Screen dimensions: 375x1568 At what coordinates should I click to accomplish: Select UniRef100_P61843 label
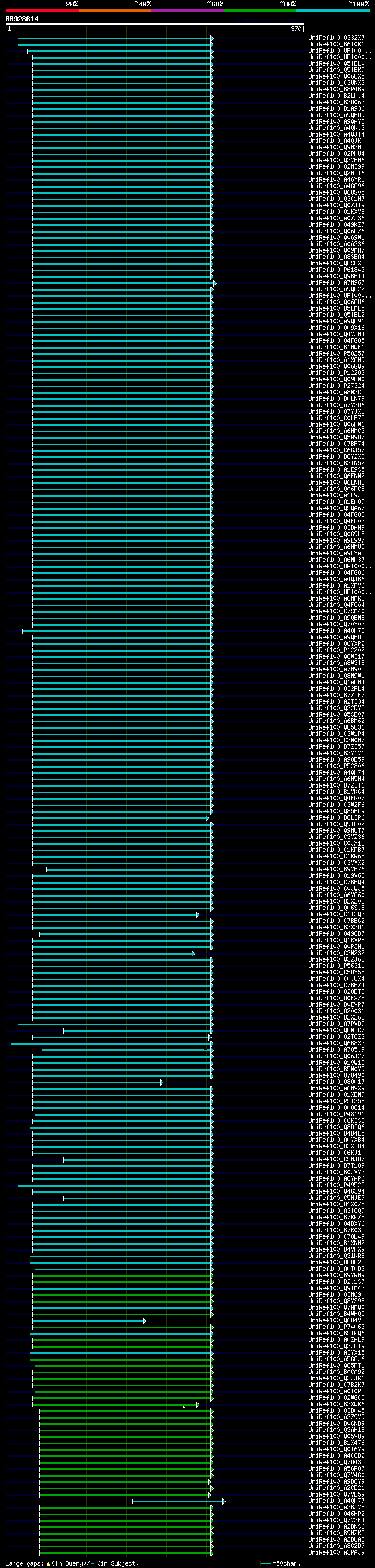(x=337, y=270)
